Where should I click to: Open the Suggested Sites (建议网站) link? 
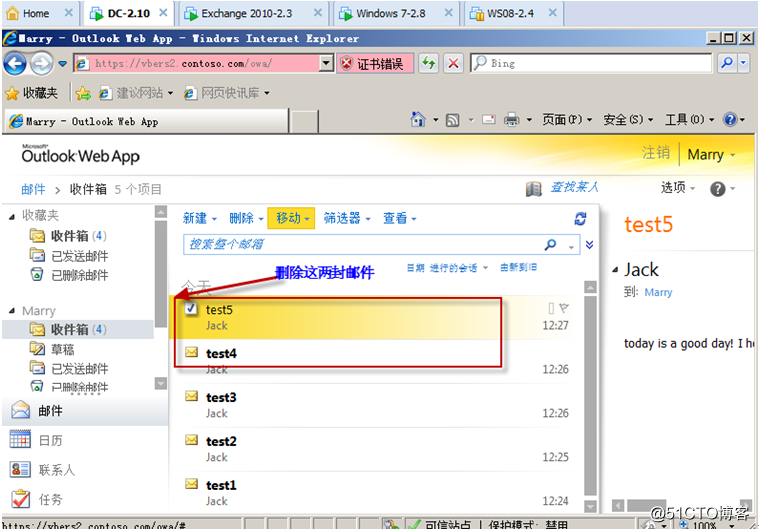click(x=136, y=93)
